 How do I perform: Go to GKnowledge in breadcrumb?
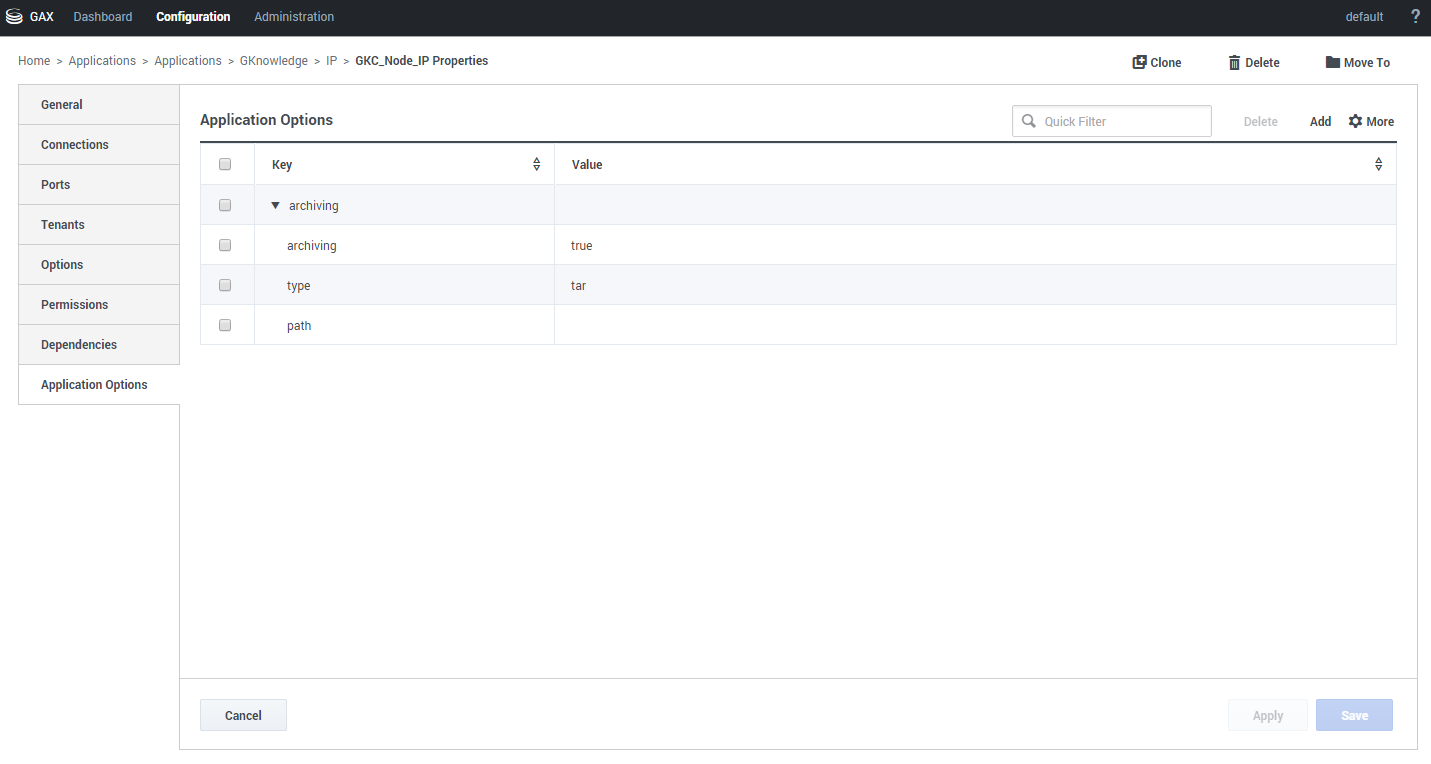[x=274, y=61]
